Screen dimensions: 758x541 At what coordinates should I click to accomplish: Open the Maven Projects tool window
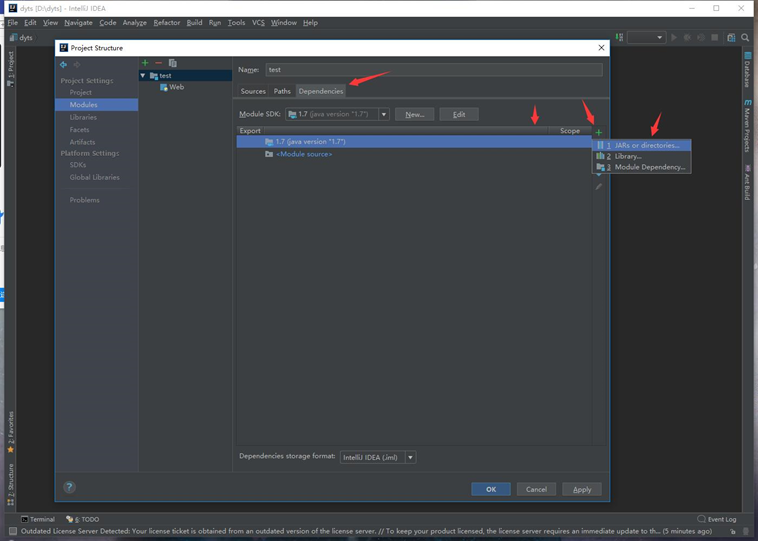[747, 126]
